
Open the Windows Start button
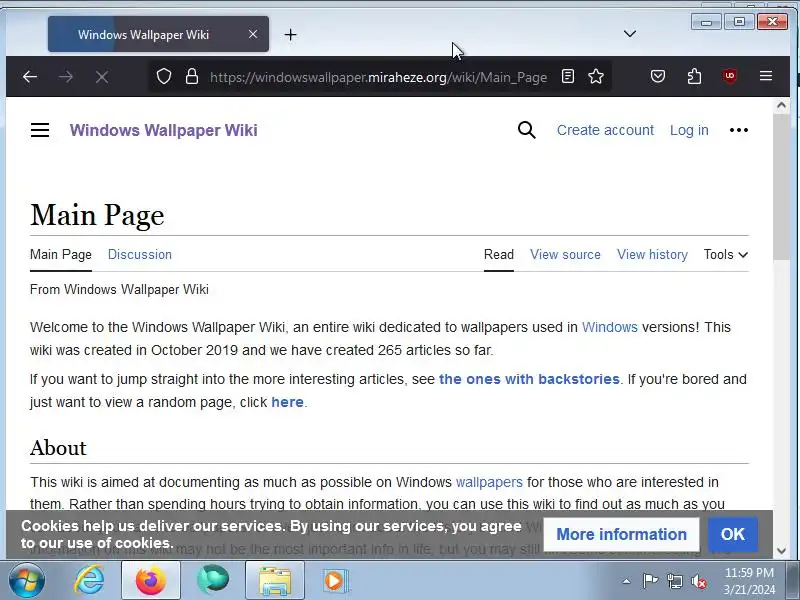point(27,581)
